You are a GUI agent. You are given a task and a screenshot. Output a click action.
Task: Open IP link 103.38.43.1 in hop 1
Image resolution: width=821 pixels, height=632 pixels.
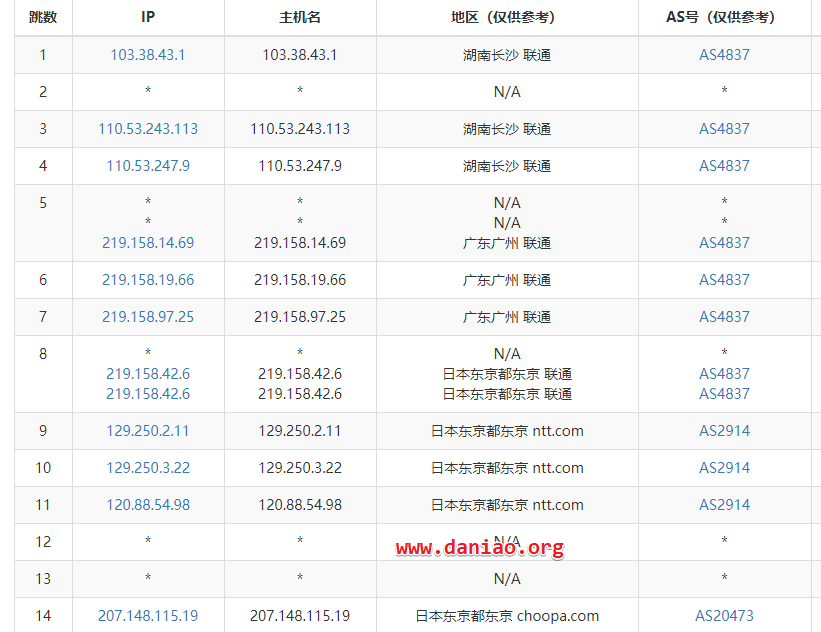(148, 55)
